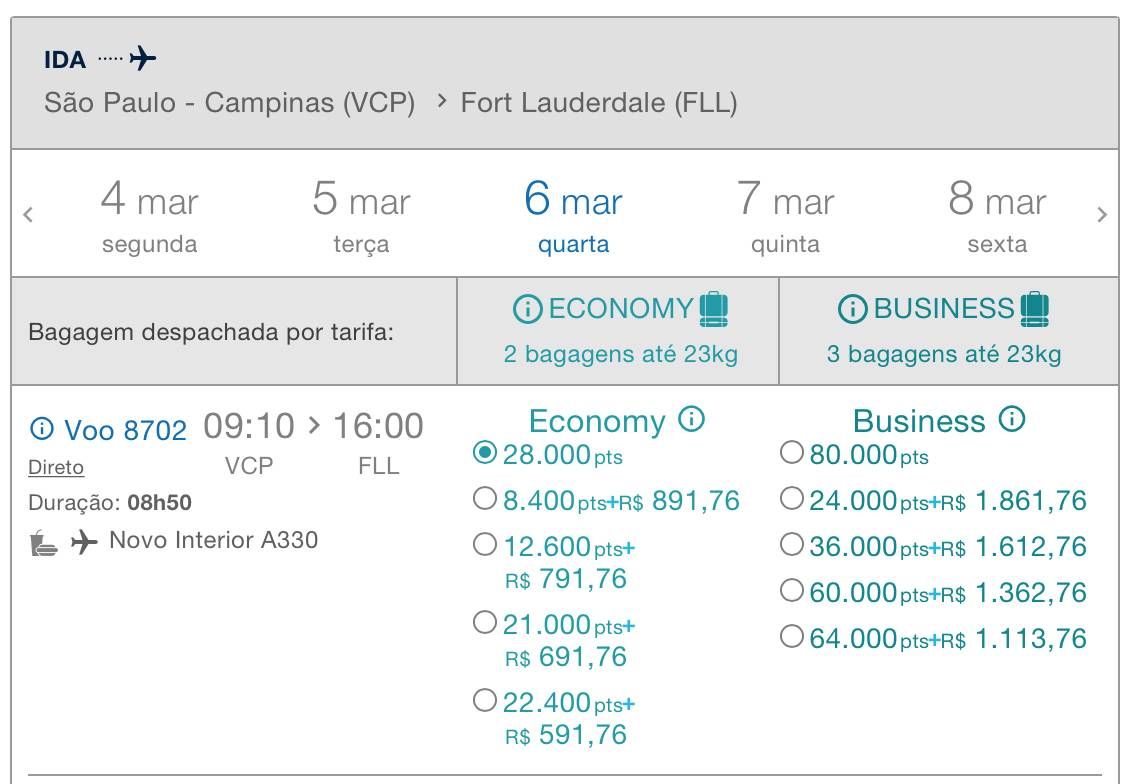Open the Voo 8702 flight link
This screenshot has width=1130, height=784.
tap(125, 430)
